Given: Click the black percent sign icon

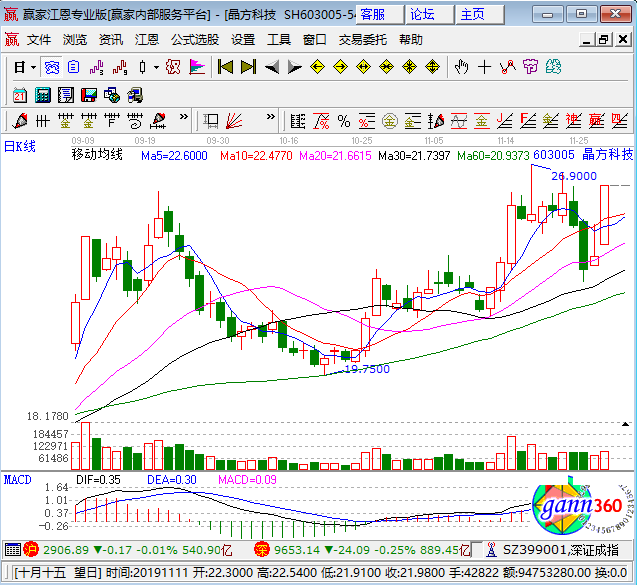Looking at the screenshot, I should [344, 121].
